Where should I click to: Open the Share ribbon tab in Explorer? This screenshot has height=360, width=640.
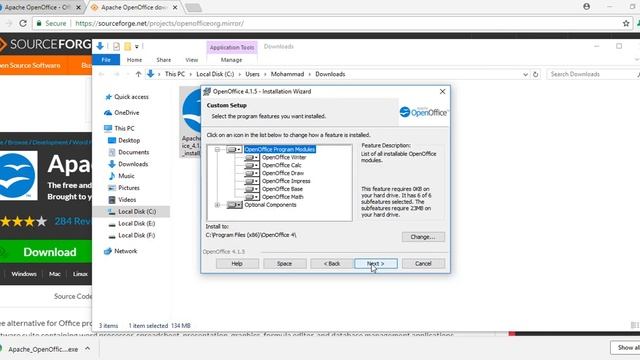coord(164,60)
